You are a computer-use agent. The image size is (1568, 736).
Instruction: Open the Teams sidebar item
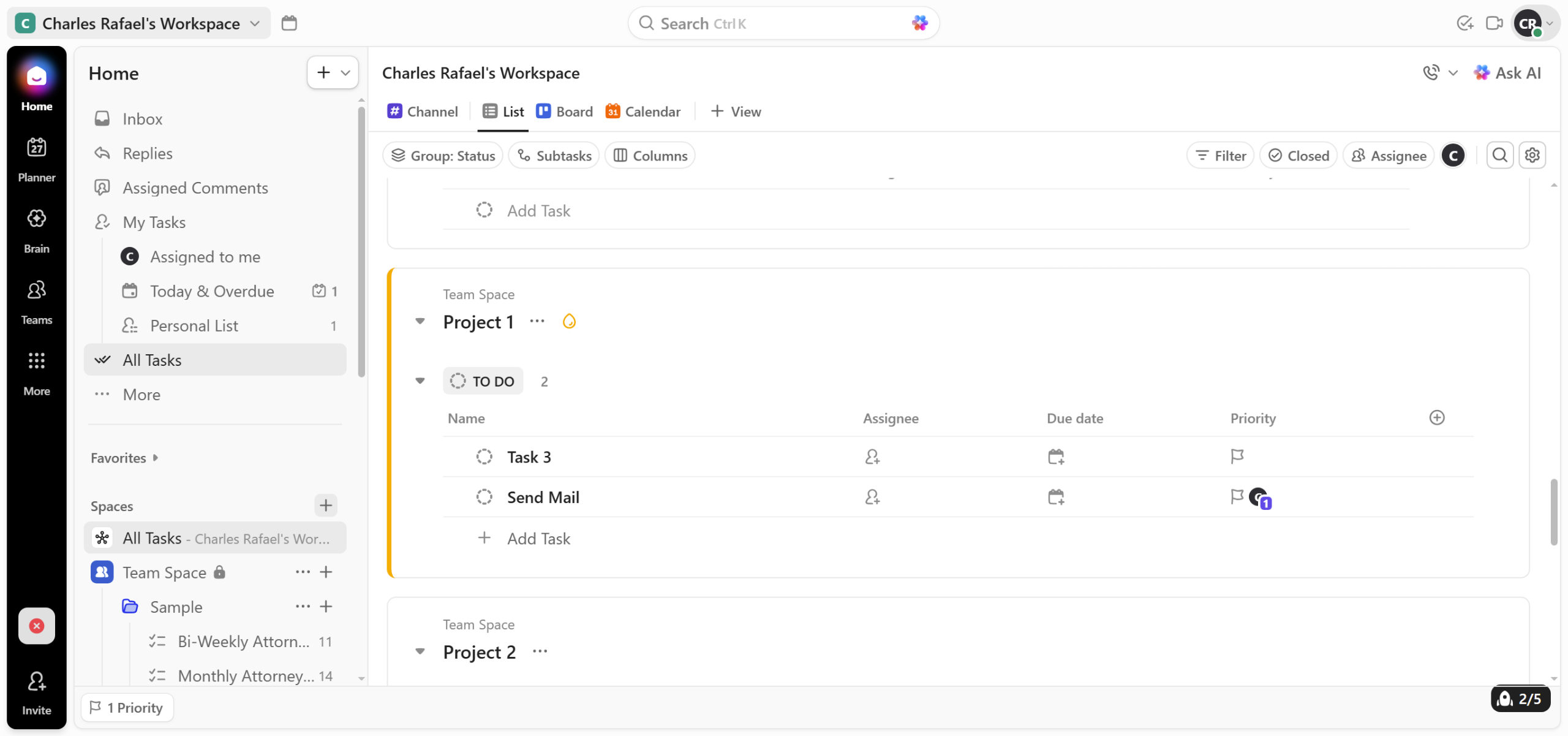tap(36, 302)
